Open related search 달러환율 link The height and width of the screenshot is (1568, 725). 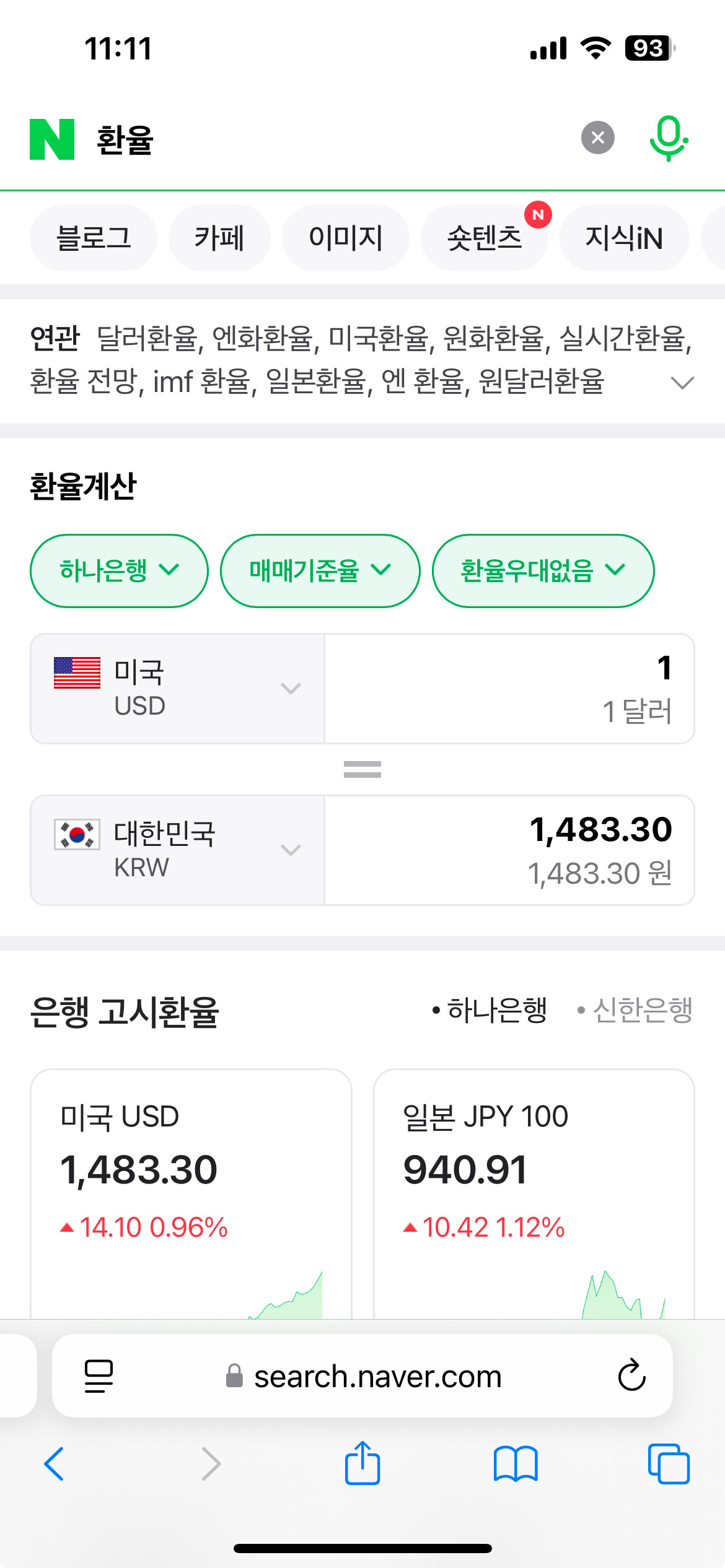(x=147, y=338)
